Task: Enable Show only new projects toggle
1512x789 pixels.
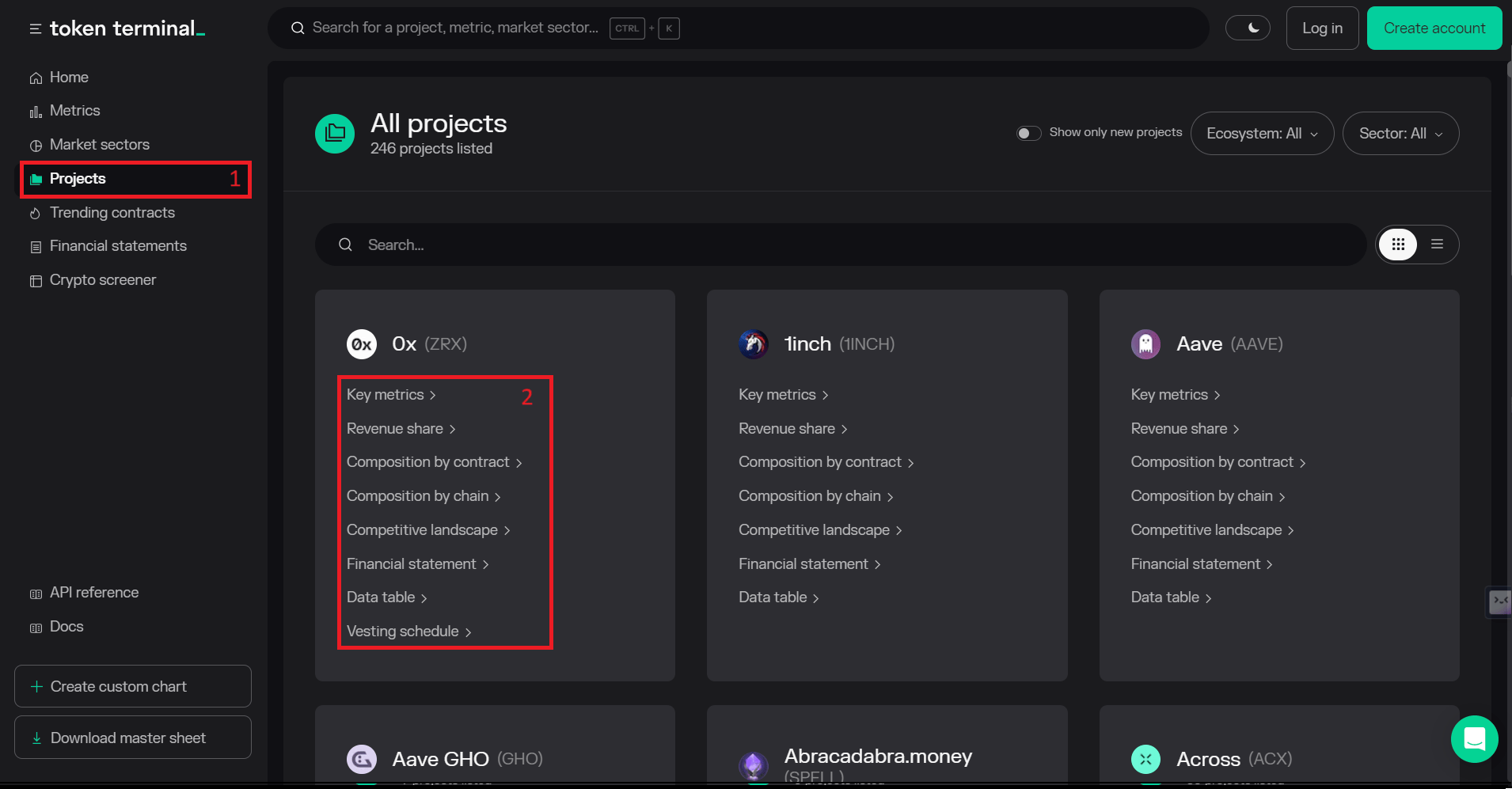Action: pos(1028,133)
